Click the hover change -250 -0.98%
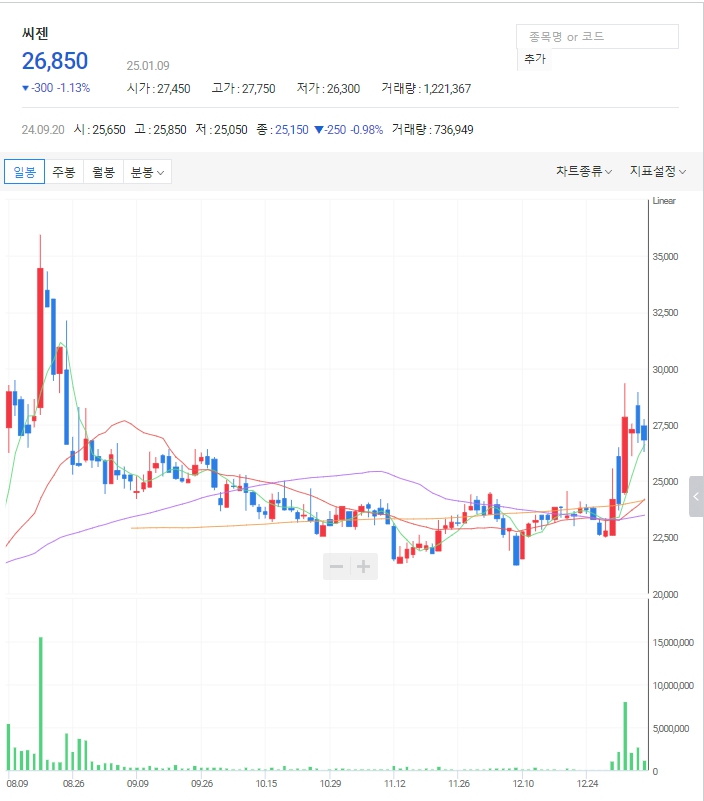The width and height of the screenshot is (704, 801). click(x=349, y=130)
